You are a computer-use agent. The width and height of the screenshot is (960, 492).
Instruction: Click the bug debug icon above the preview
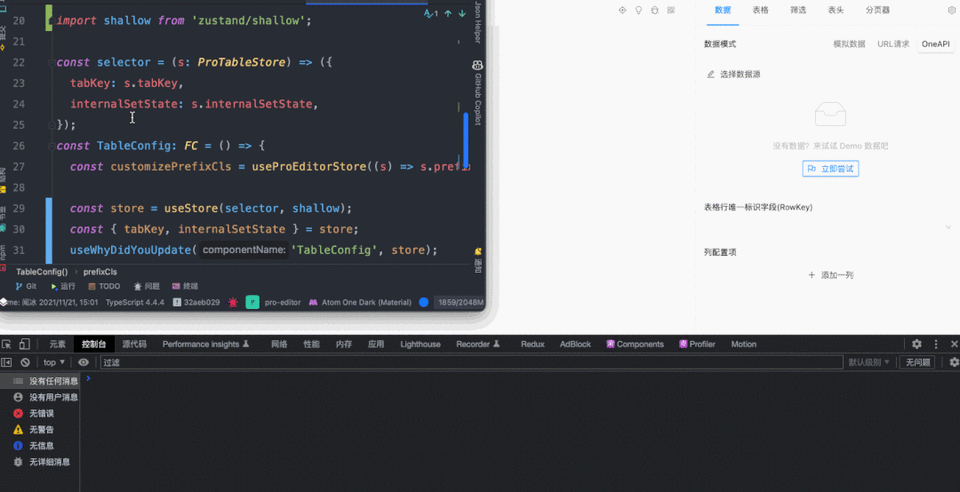pyautogui.click(x=655, y=10)
